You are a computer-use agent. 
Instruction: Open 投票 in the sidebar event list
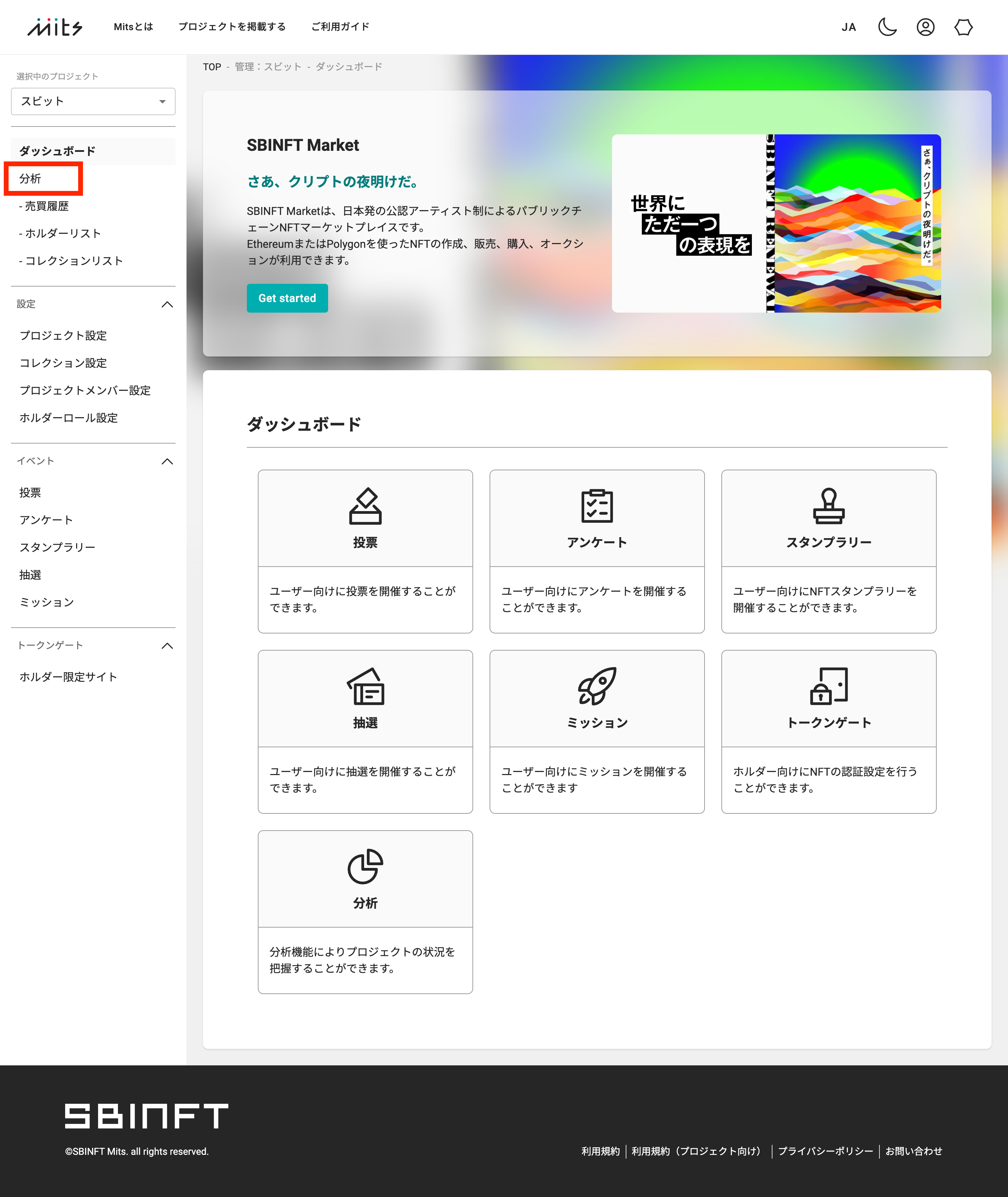click(x=30, y=493)
